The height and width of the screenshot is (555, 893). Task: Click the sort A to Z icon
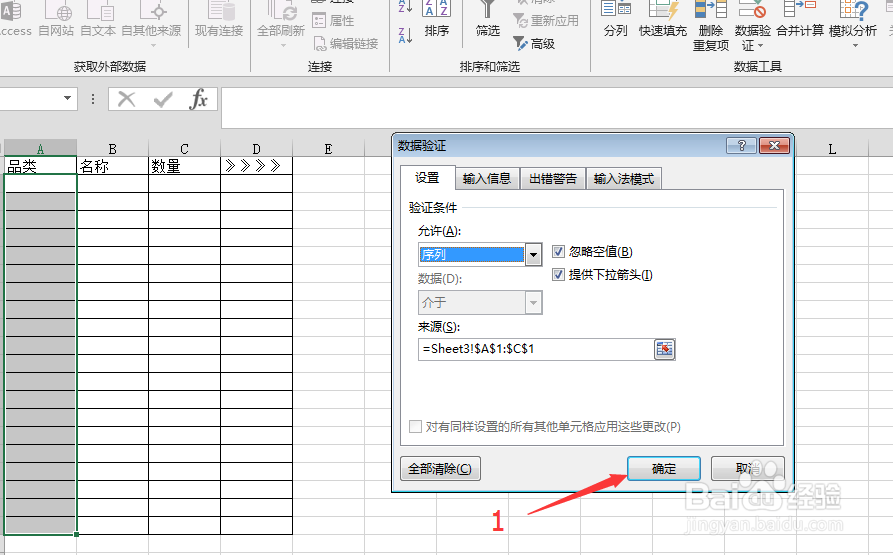405,6
